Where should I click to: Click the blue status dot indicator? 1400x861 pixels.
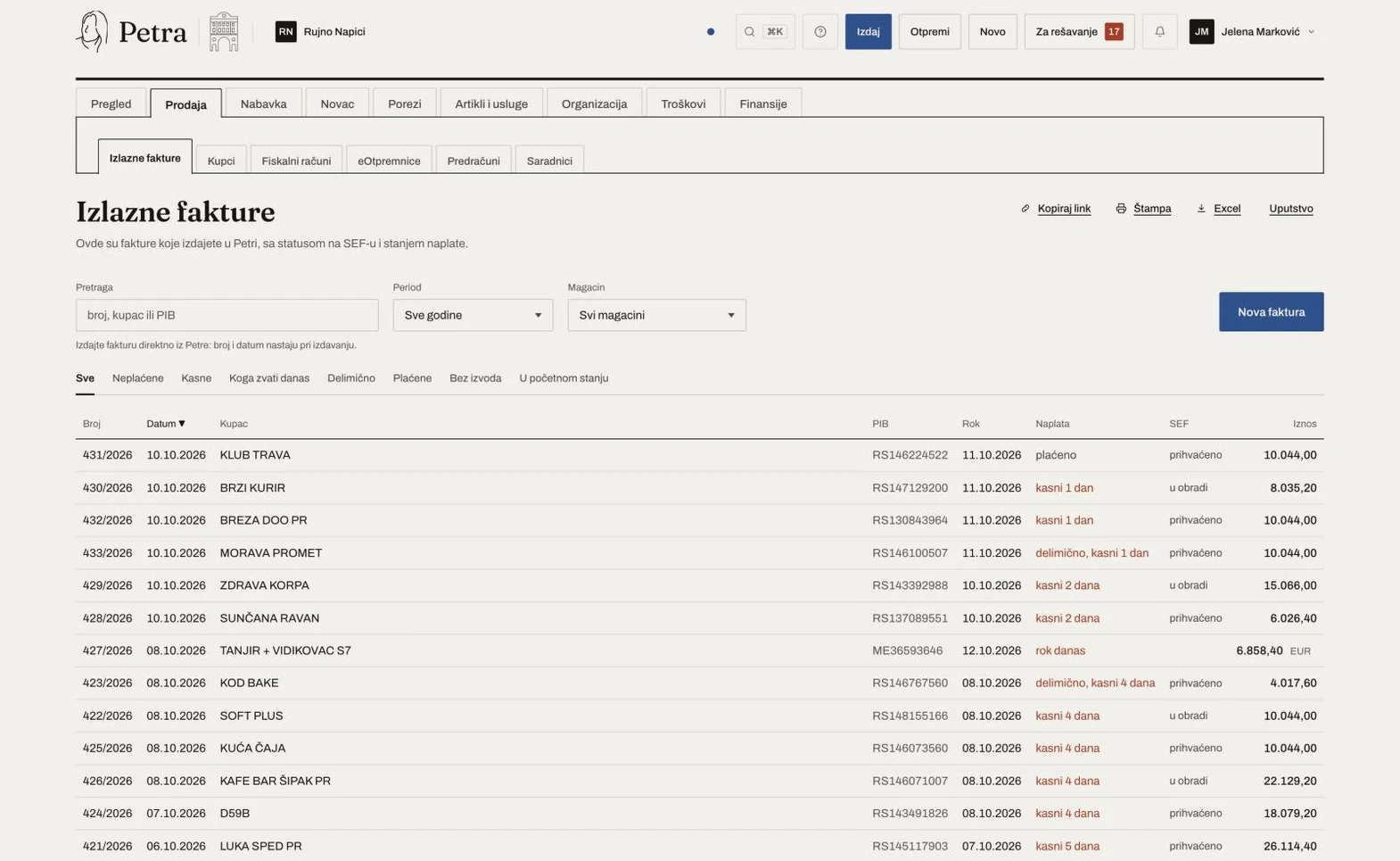[711, 31]
